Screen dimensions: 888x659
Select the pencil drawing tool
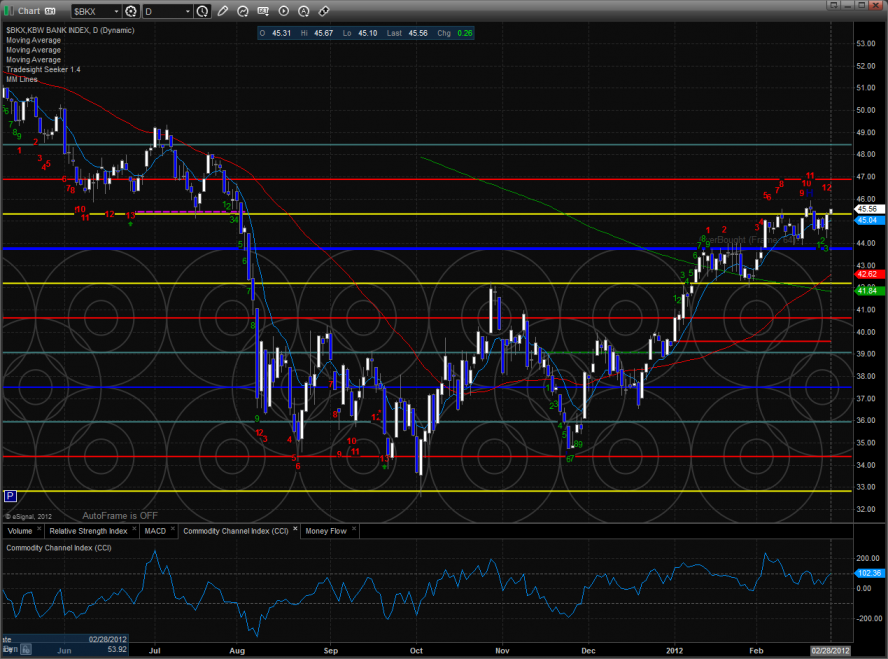coord(222,11)
